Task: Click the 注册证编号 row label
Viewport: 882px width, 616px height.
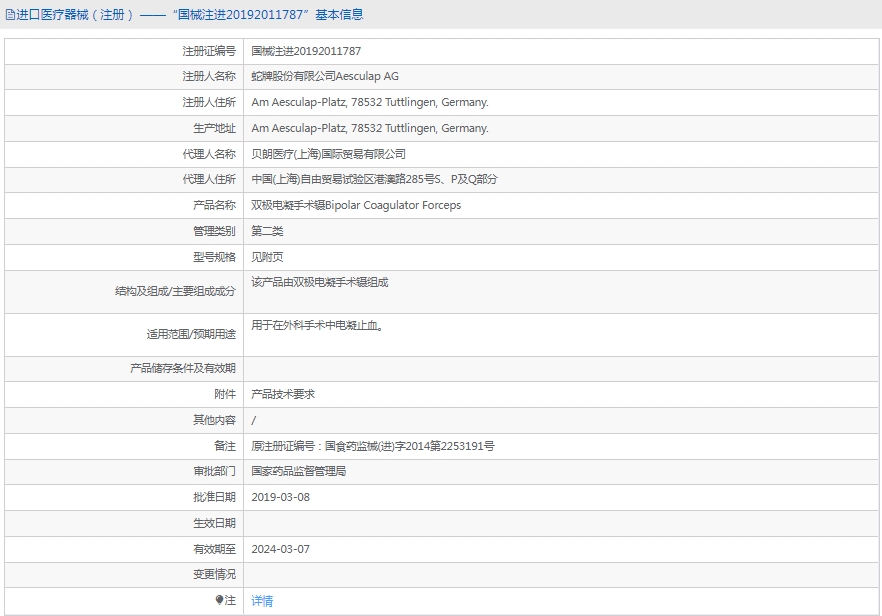Action: coord(209,51)
